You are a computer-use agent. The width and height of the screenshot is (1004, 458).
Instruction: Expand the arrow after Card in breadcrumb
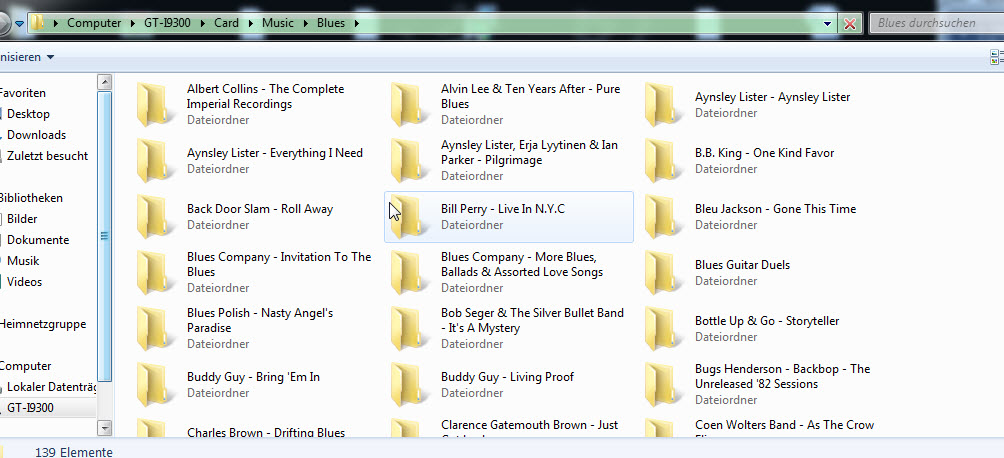tap(250, 23)
